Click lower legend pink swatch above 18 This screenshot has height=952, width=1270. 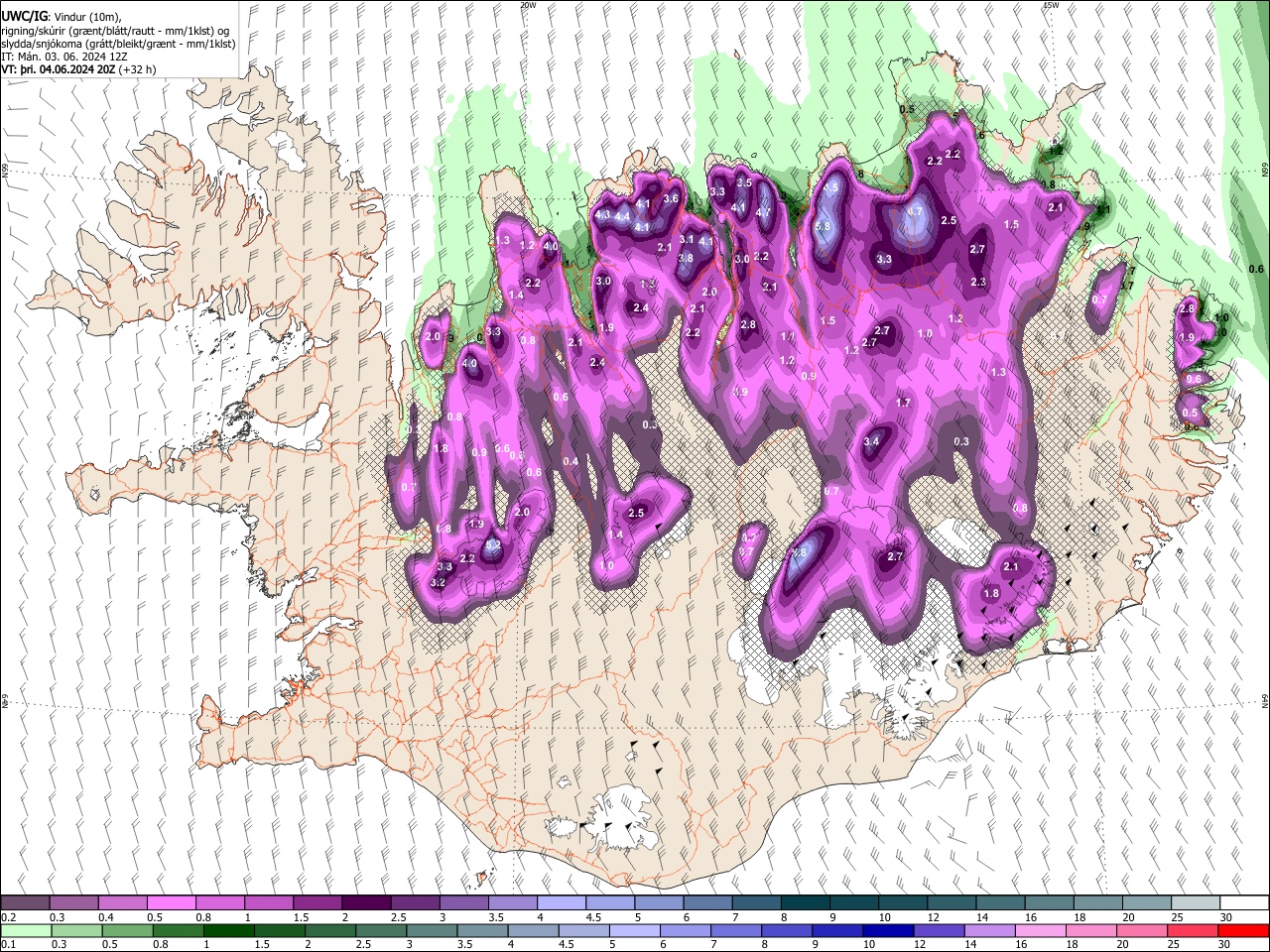coord(1090,930)
